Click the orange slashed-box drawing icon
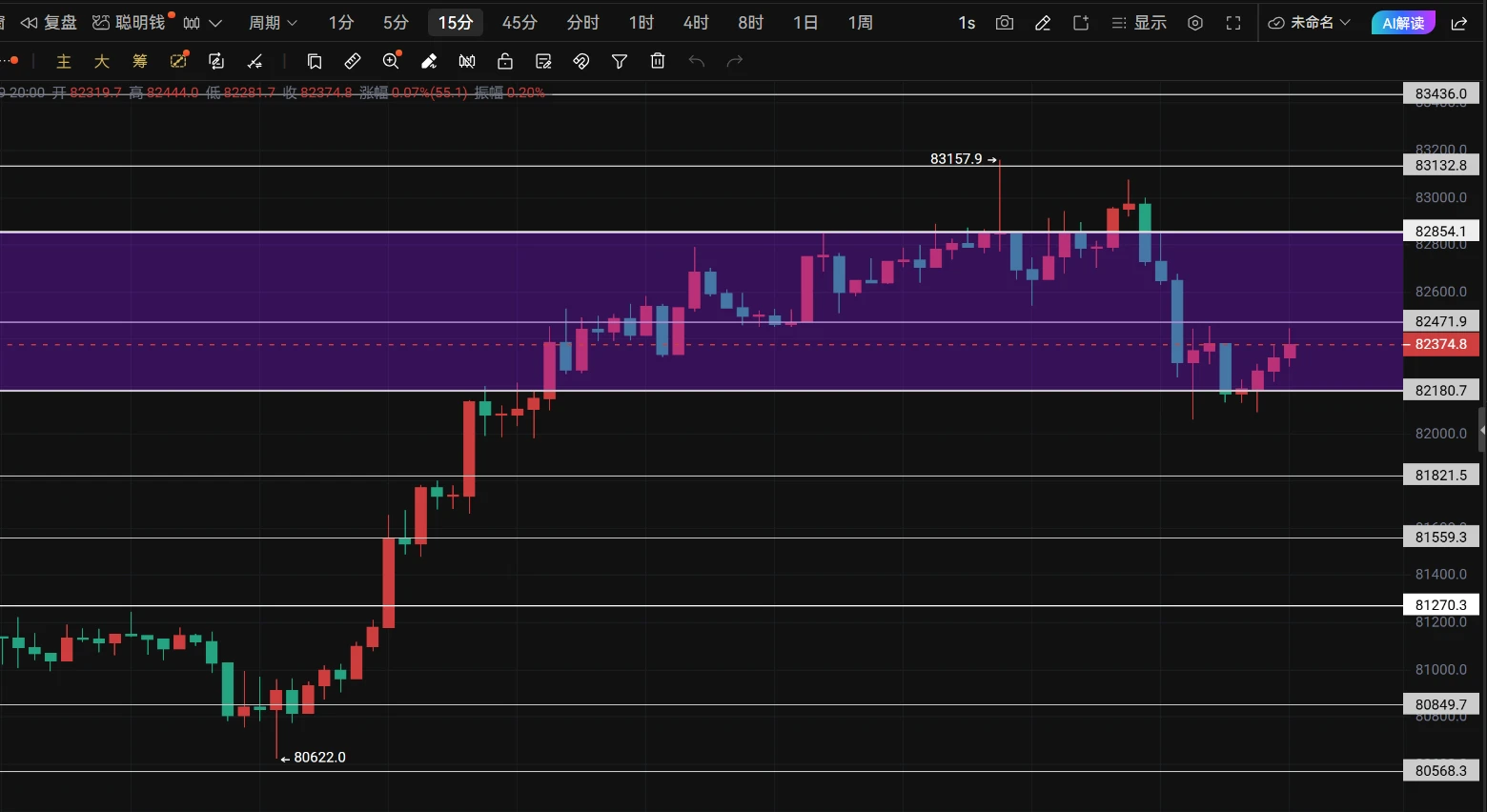Screen dimensions: 1487x812 click(x=178, y=61)
